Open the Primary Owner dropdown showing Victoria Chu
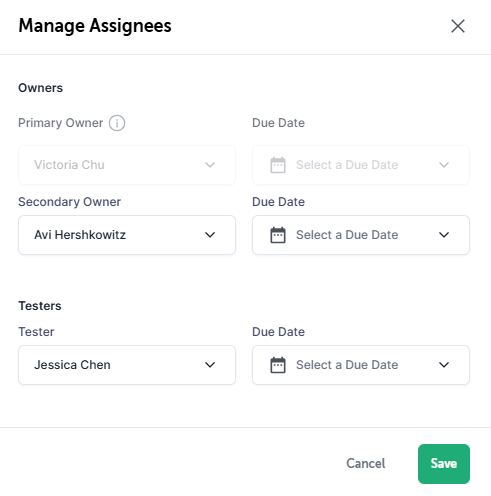Viewport: 491px width, 496px height. click(x=127, y=165)
